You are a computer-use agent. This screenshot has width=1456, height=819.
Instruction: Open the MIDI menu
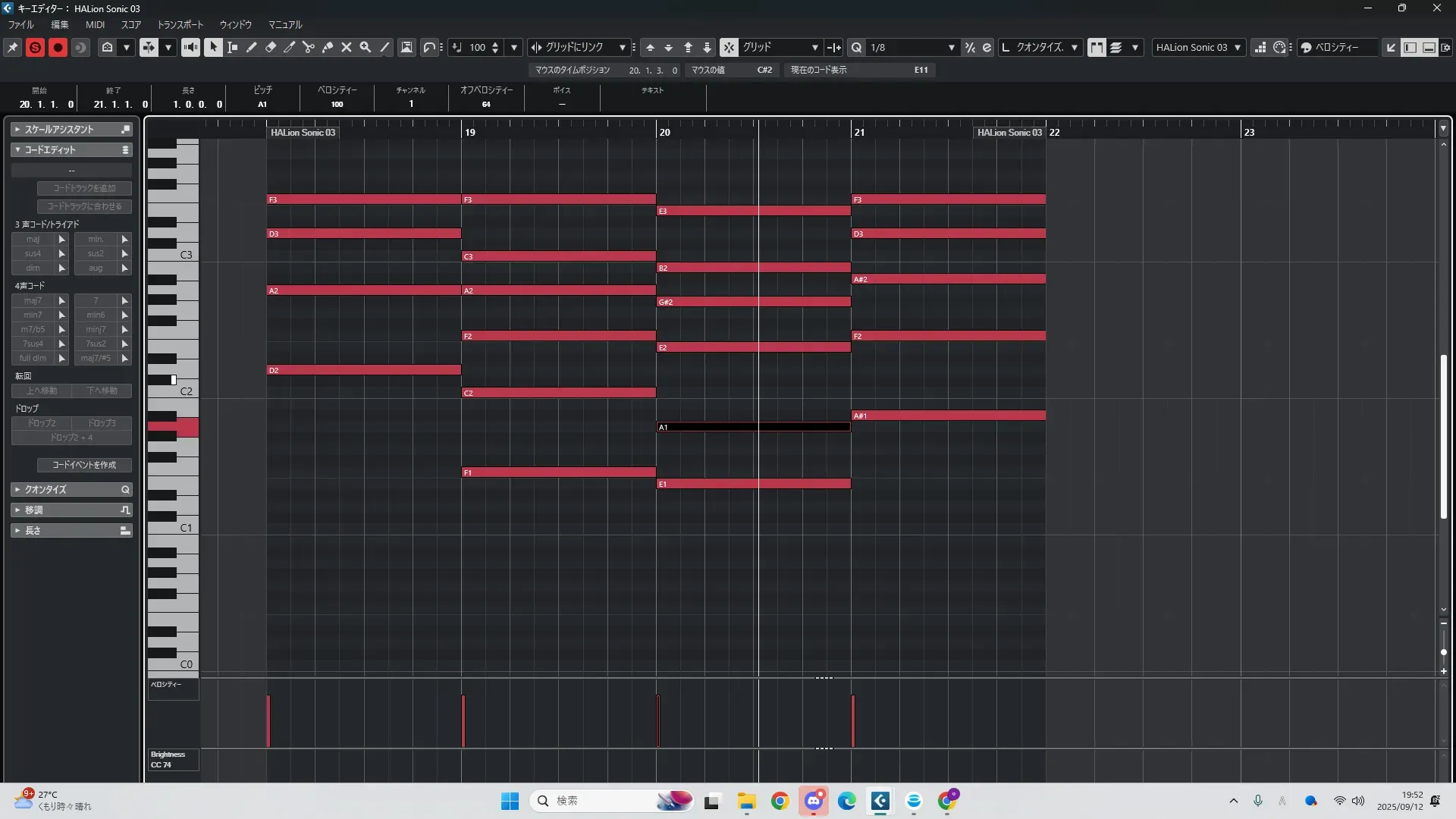tap(95, 24)
